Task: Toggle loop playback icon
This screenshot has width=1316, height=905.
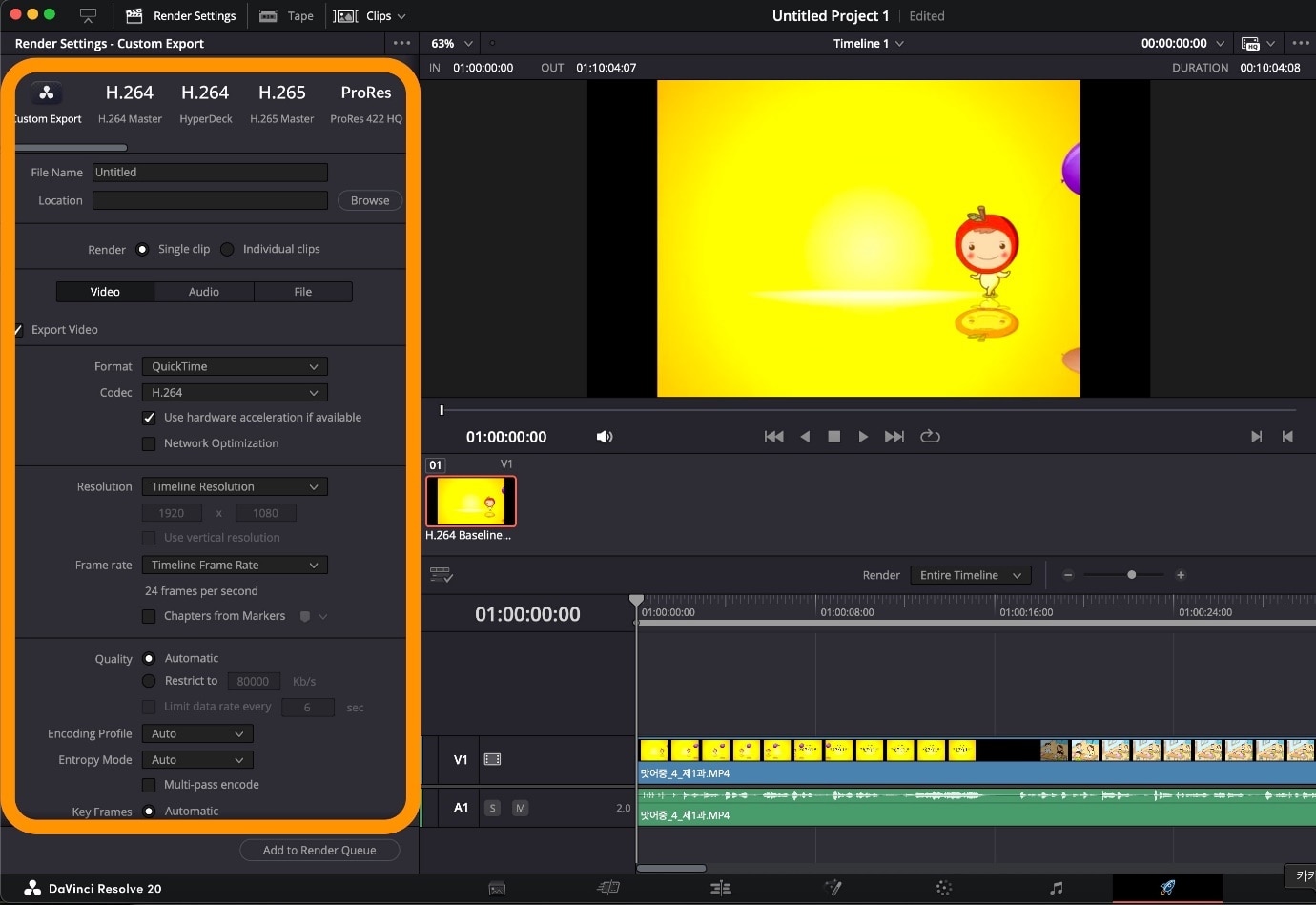Action: click(x=930, y=437)
